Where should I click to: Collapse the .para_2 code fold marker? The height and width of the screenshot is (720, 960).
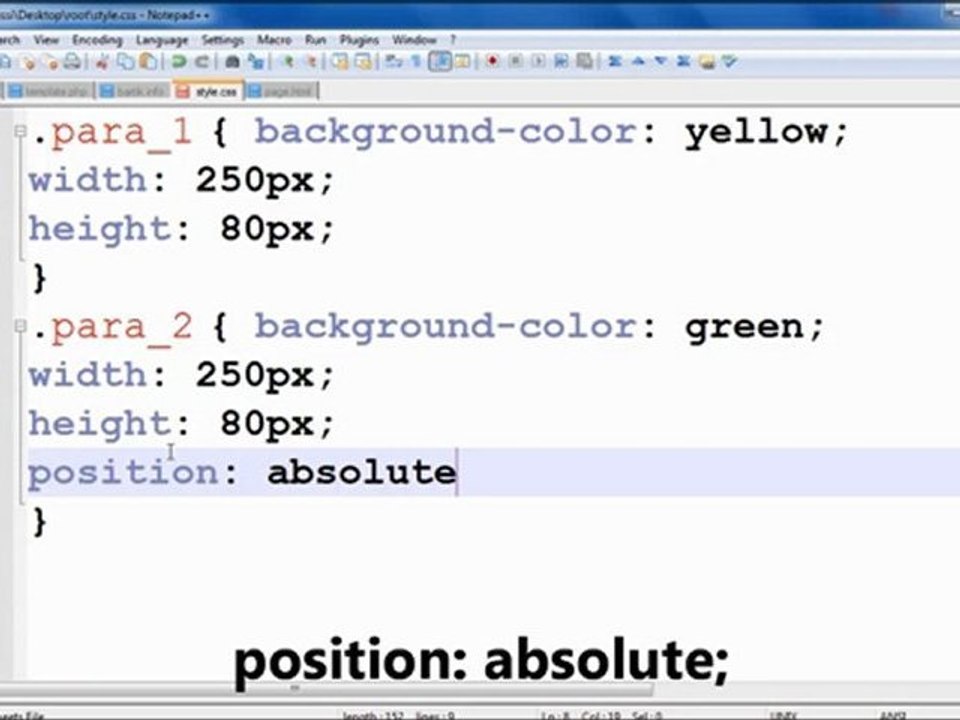tap(20, 326)
